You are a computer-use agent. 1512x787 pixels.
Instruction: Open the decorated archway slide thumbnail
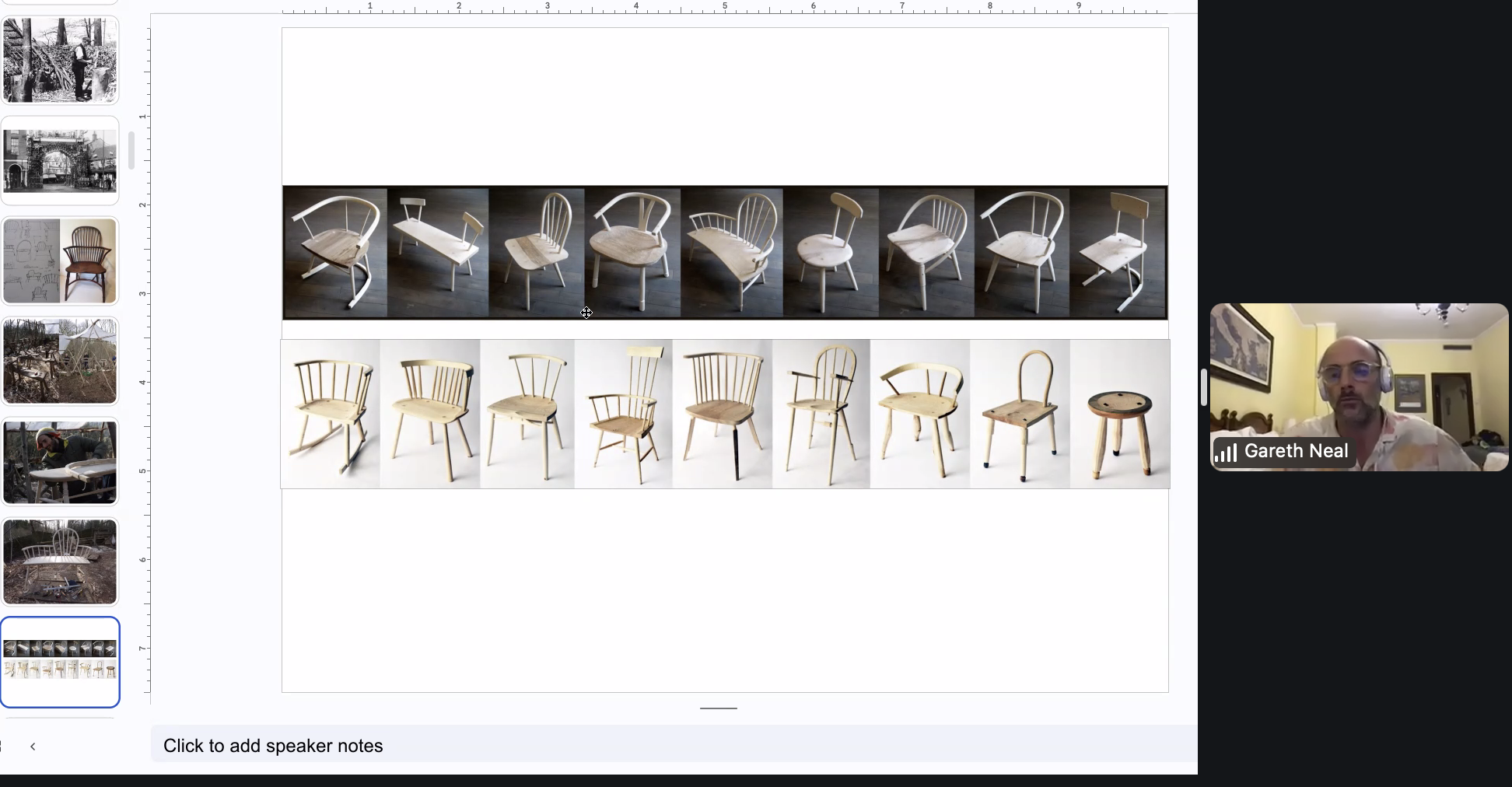point(60,161)
